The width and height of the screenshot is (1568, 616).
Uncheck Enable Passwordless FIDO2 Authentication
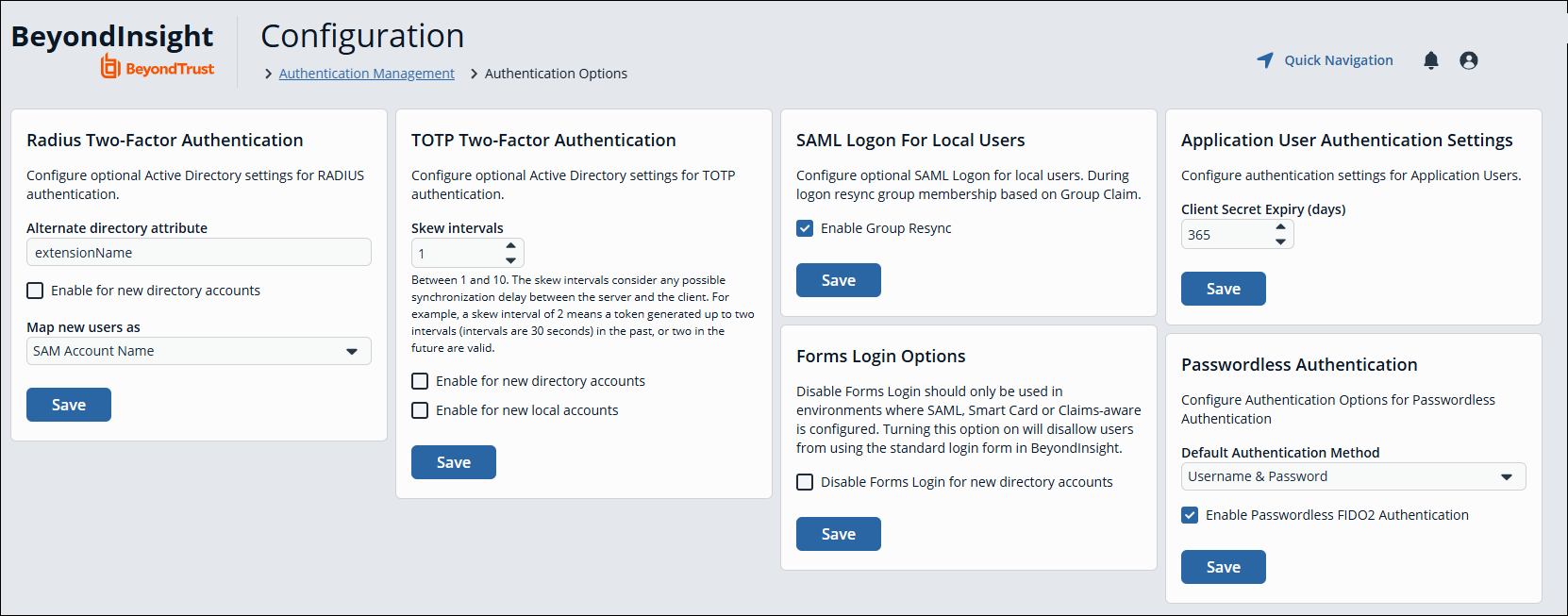(1190, 515)
